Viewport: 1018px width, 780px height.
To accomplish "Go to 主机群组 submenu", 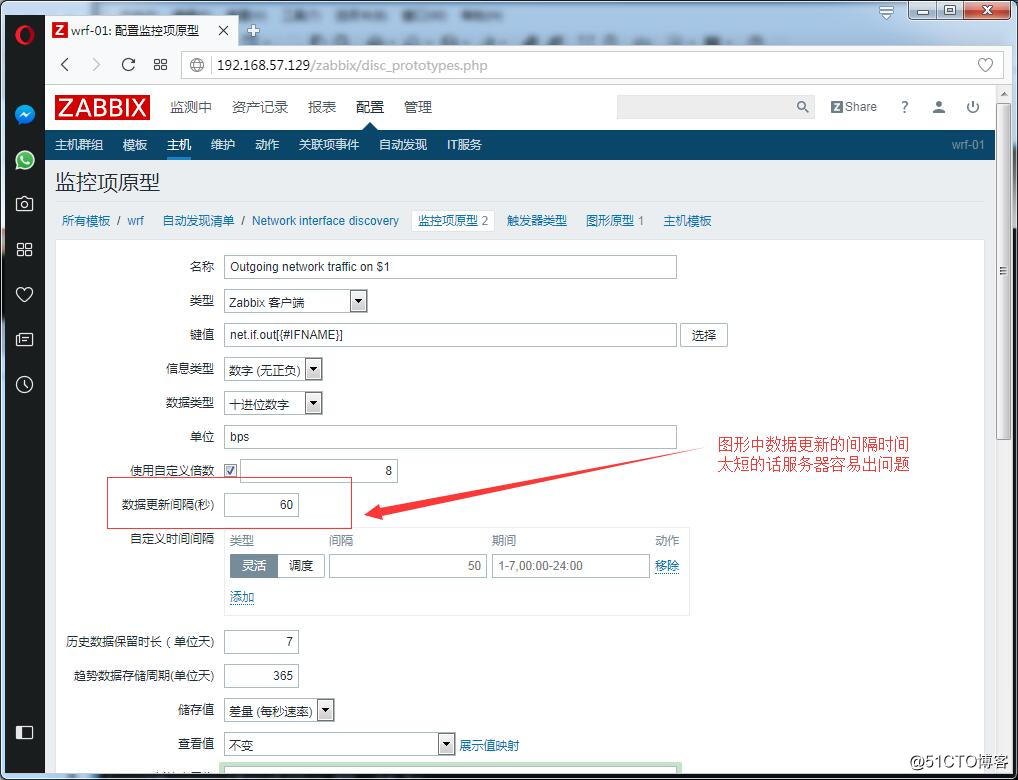I will pyautogui.click(x=79, y=145).
